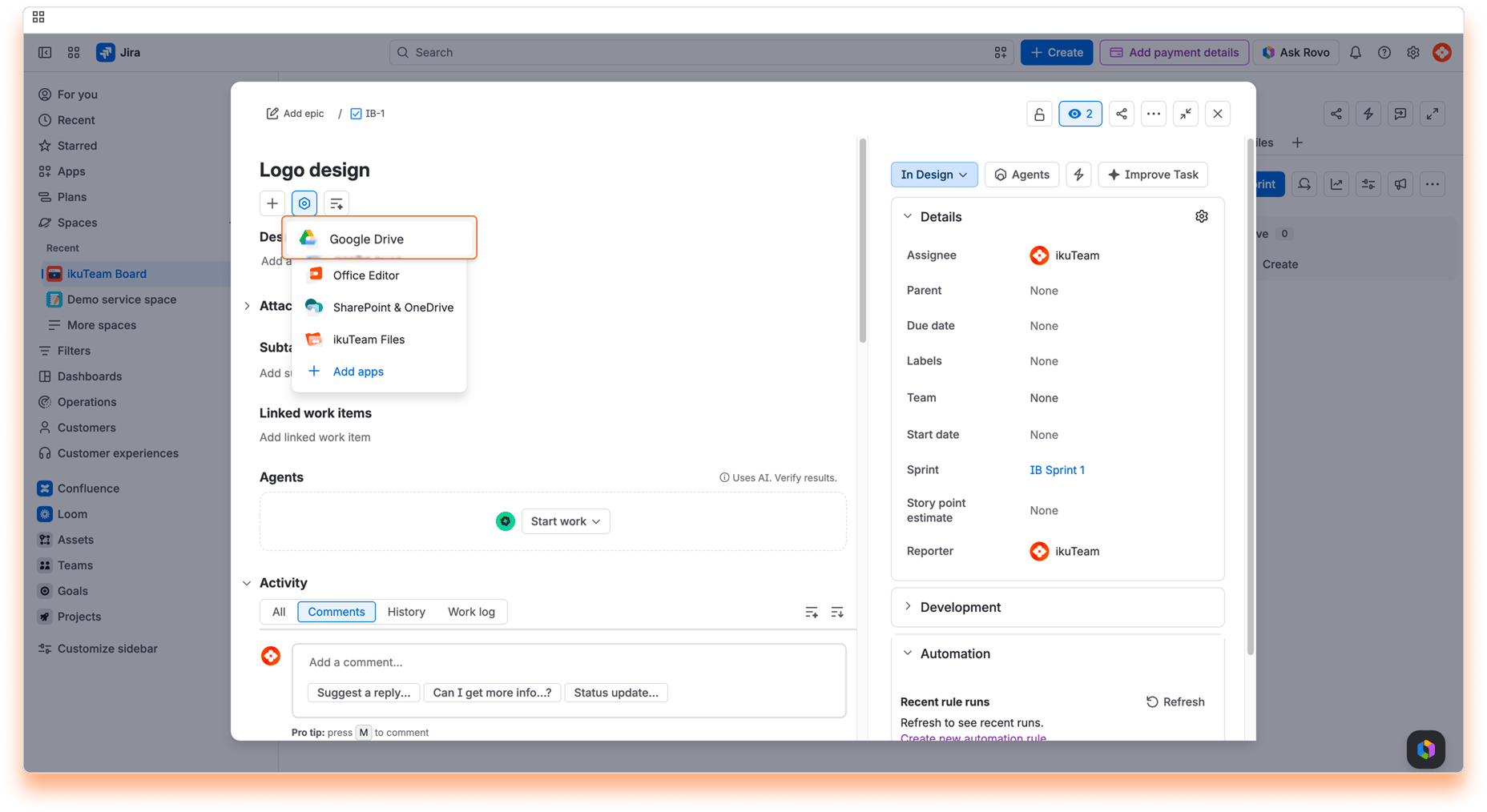Click the Improve Task button
This screenshot has height=812, width=1487.
click(x=1153, y=175)
